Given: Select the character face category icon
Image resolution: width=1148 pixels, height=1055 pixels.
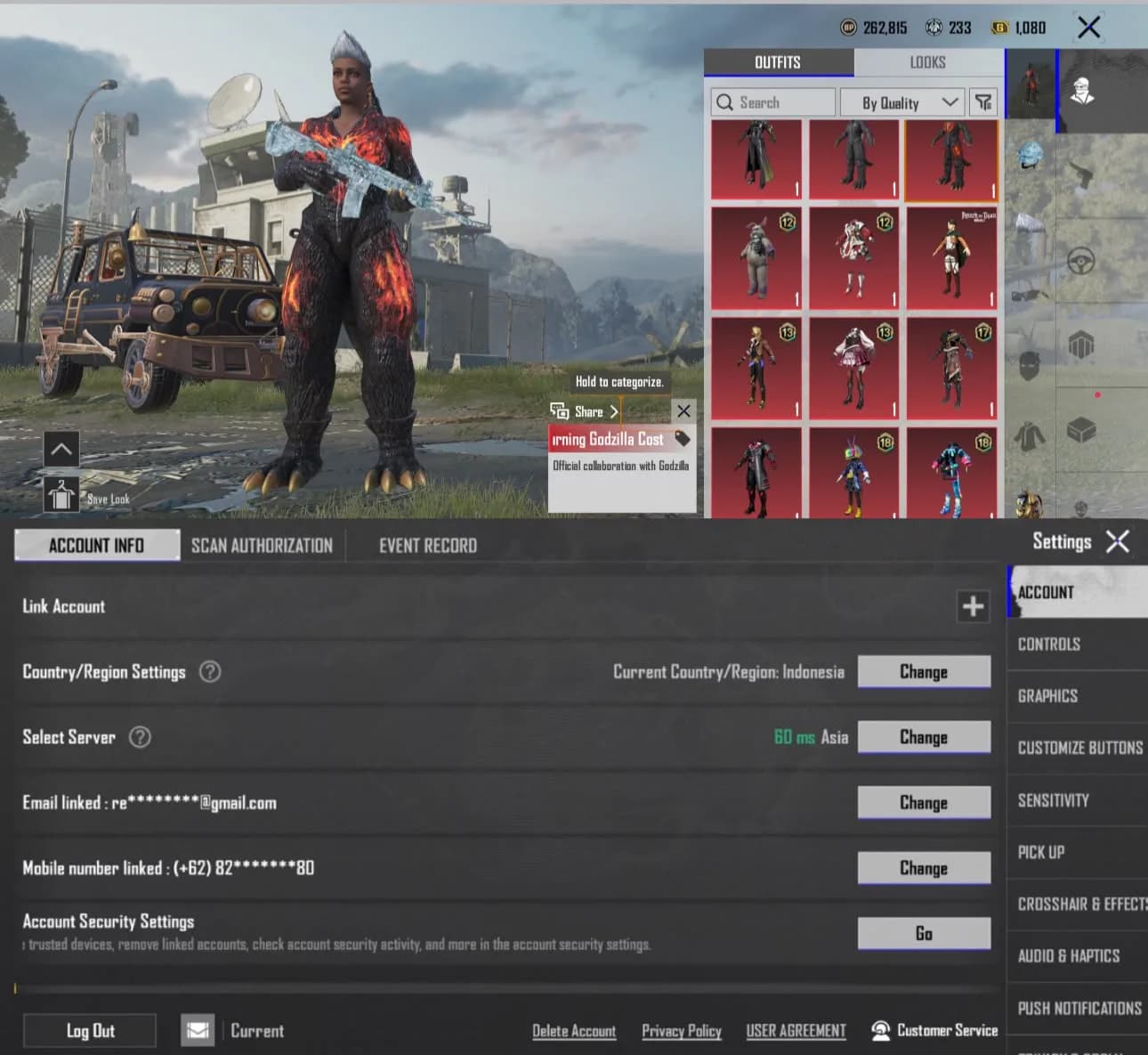Looking at the screenshot, I should click(x=1082, y=91).
